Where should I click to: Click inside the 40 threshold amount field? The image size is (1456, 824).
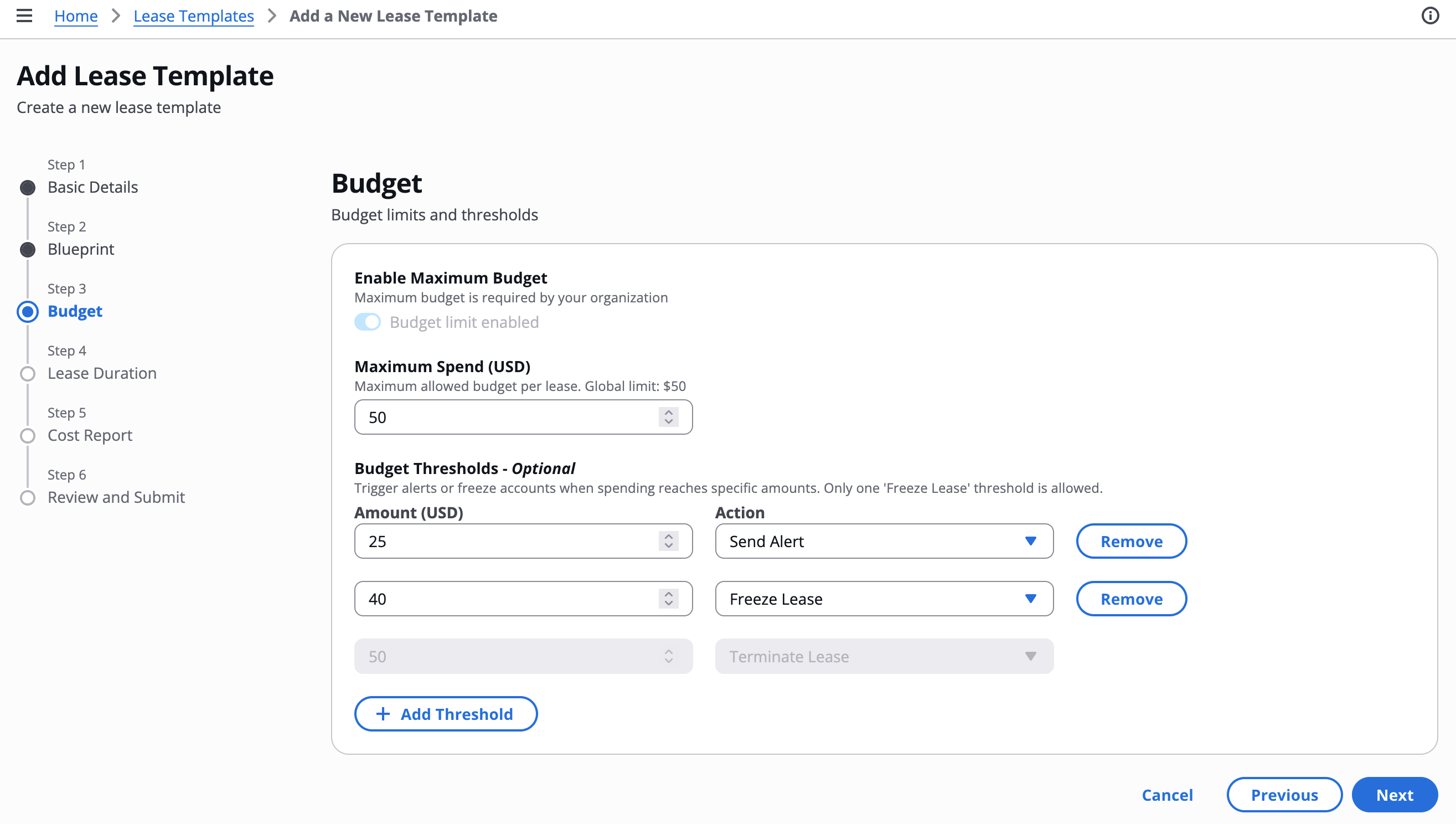pos(509,598)
